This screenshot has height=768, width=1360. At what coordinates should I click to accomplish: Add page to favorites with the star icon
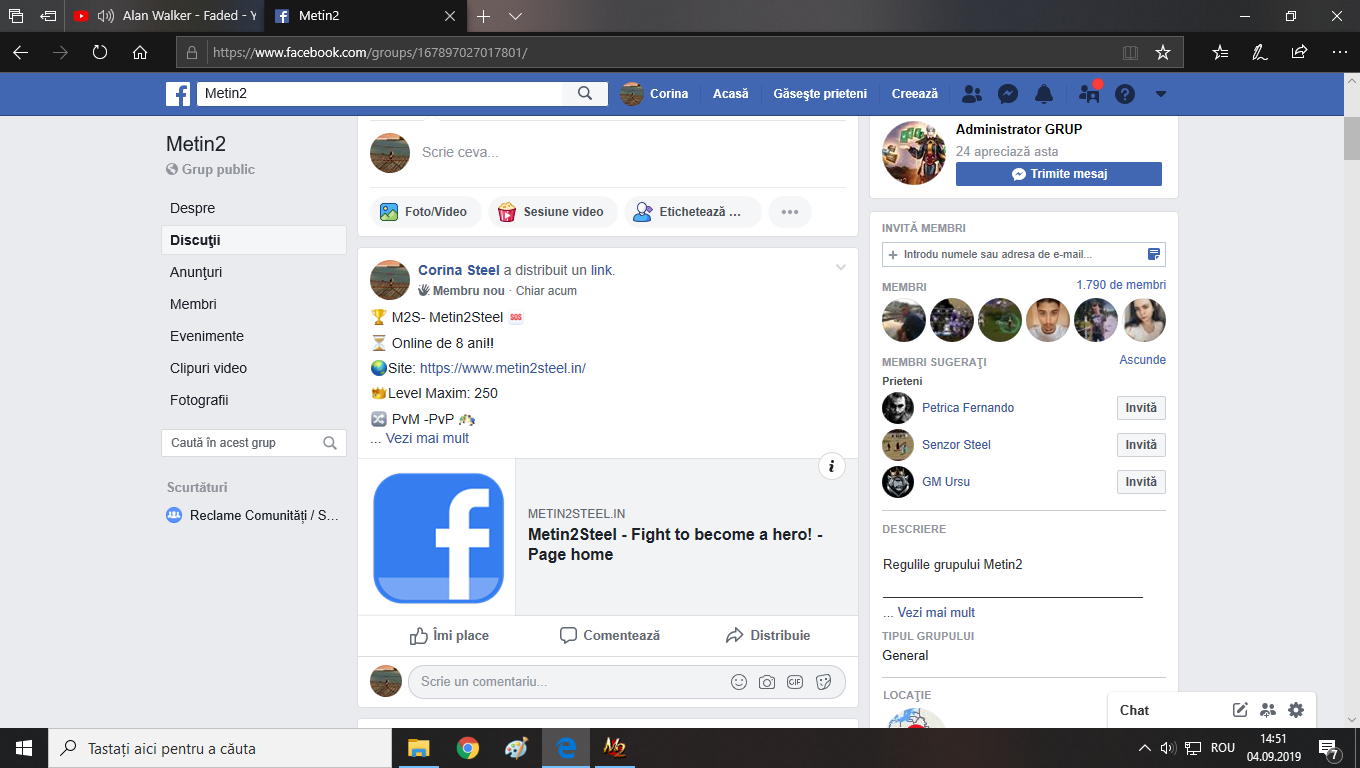point(1162,52)
